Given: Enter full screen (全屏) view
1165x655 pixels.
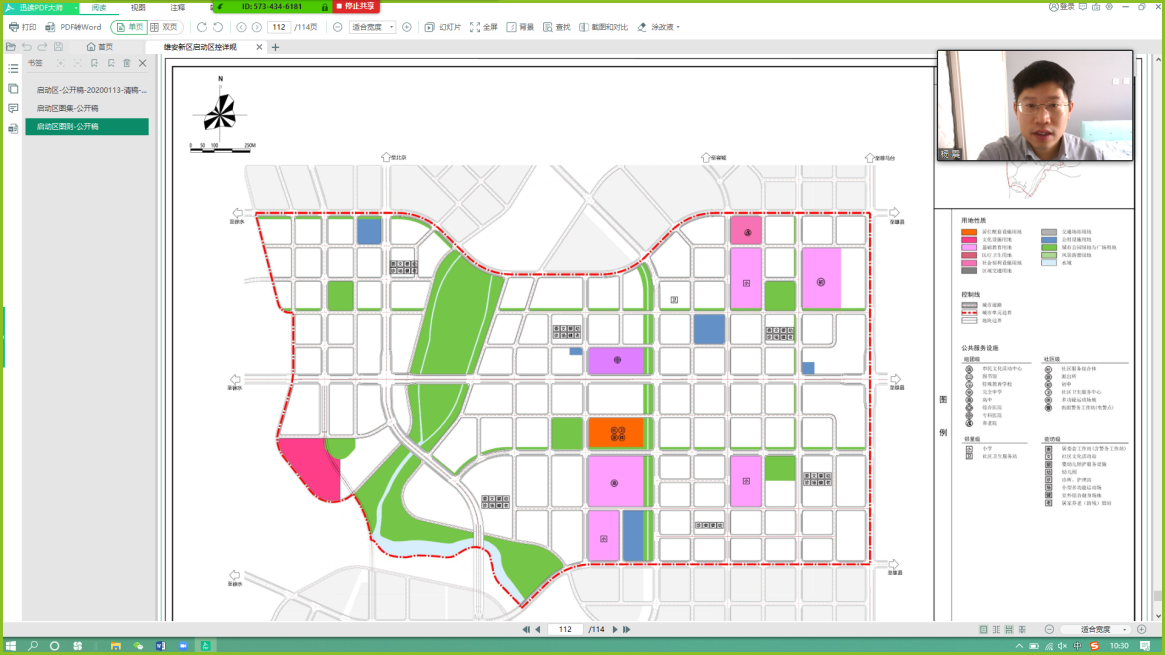Looking at the screenshot, I should 483,27.
